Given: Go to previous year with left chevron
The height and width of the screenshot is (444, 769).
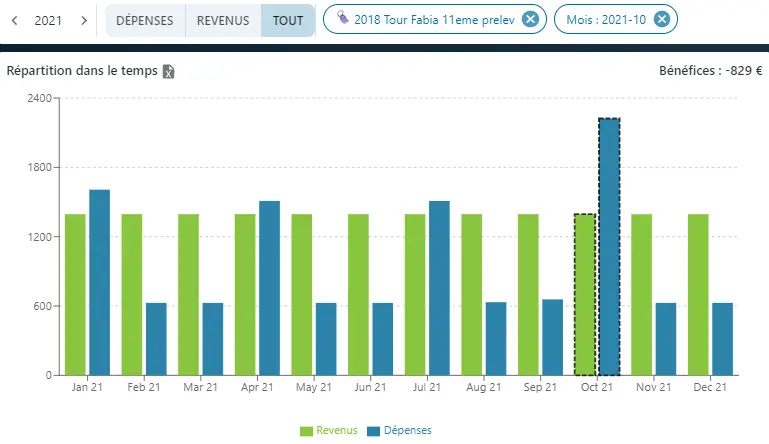Looking at the screenshot, I should 15,20.
